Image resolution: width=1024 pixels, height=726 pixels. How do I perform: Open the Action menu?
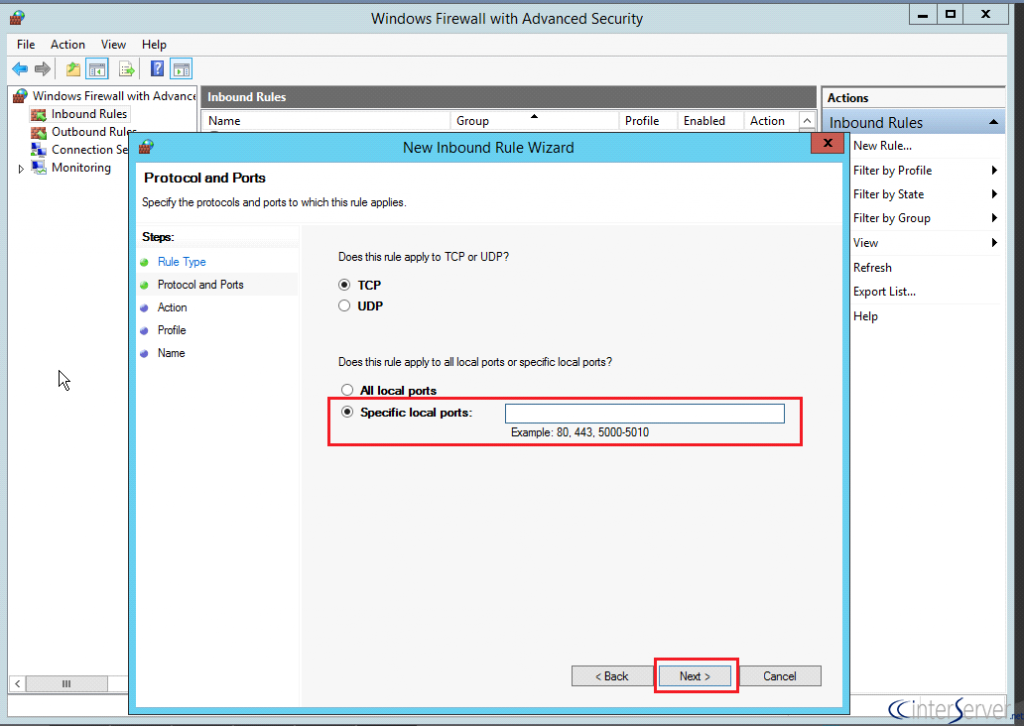pyautogui.click(x=68, y=44)
